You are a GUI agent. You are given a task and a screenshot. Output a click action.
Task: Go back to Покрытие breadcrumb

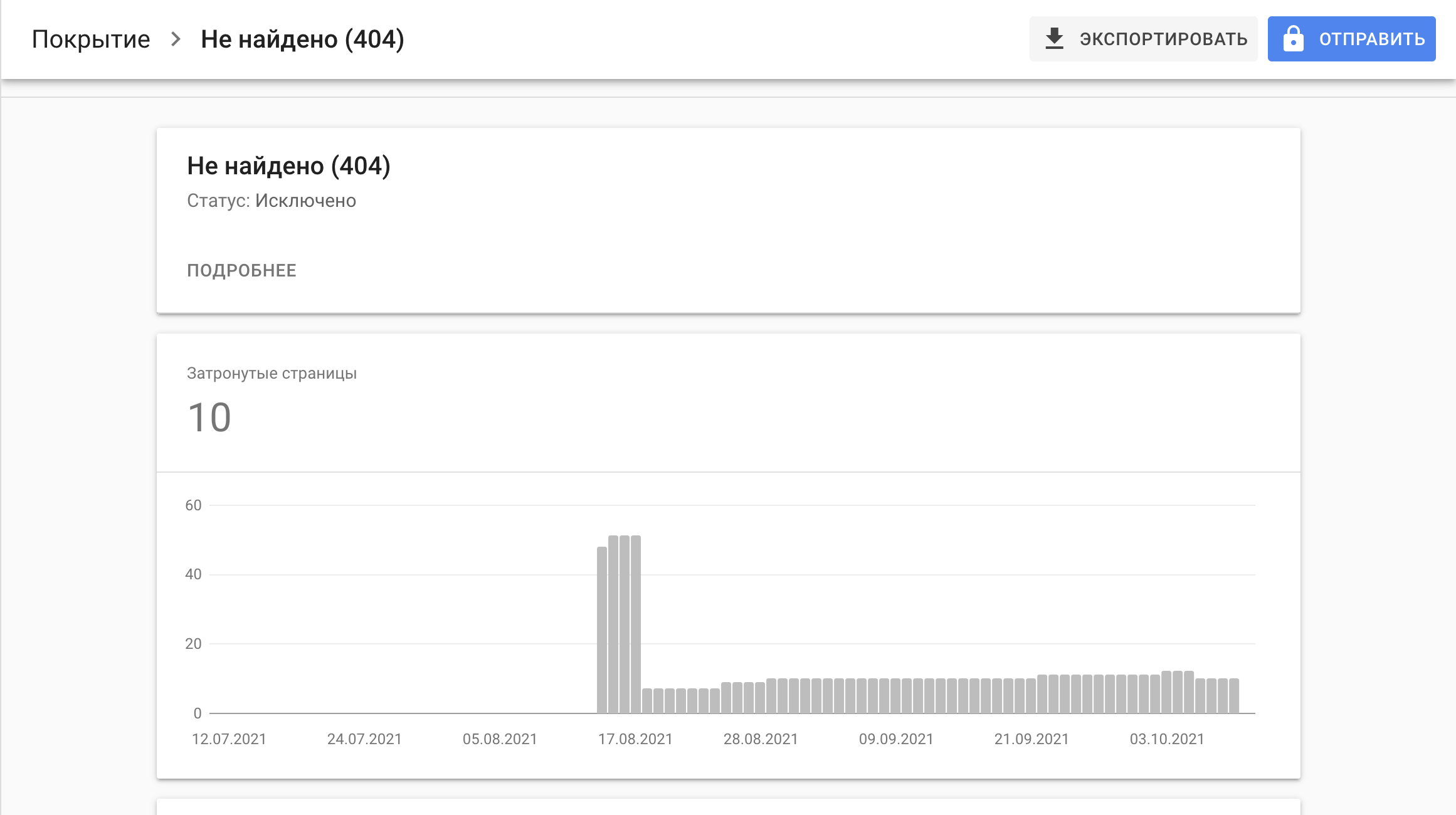[x=91, y=39]
